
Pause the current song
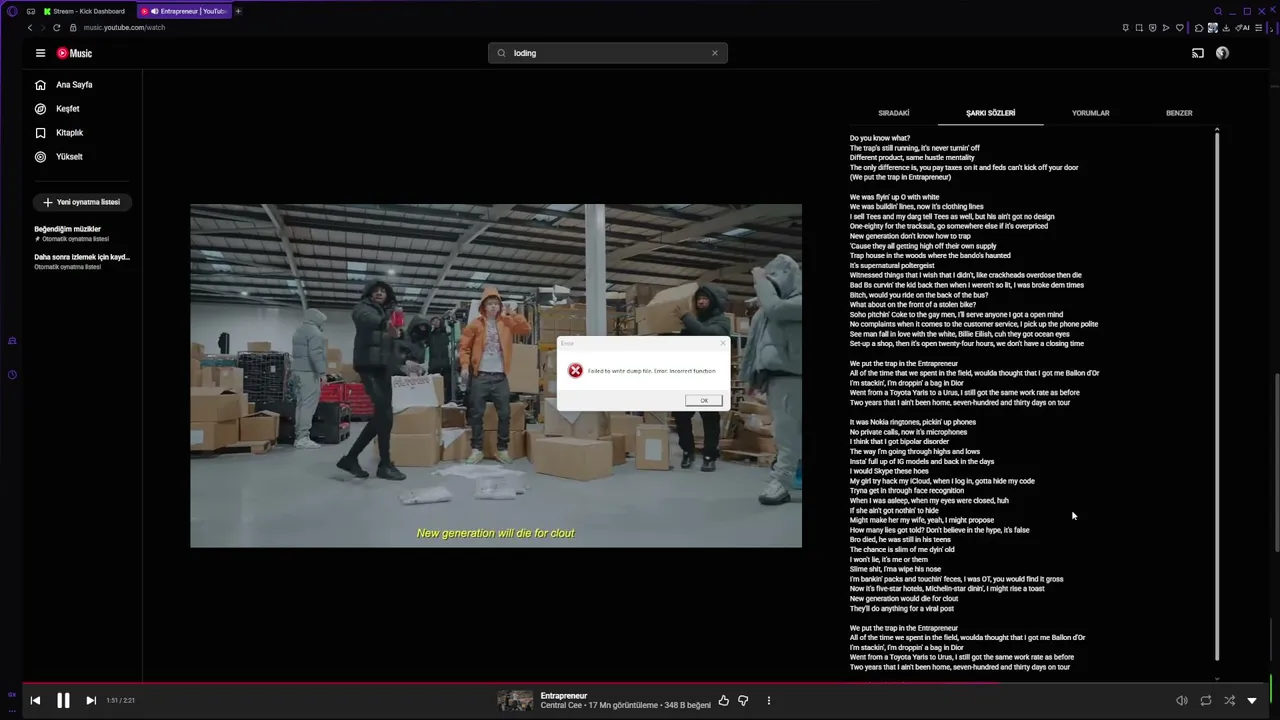(x=63, y=701)
